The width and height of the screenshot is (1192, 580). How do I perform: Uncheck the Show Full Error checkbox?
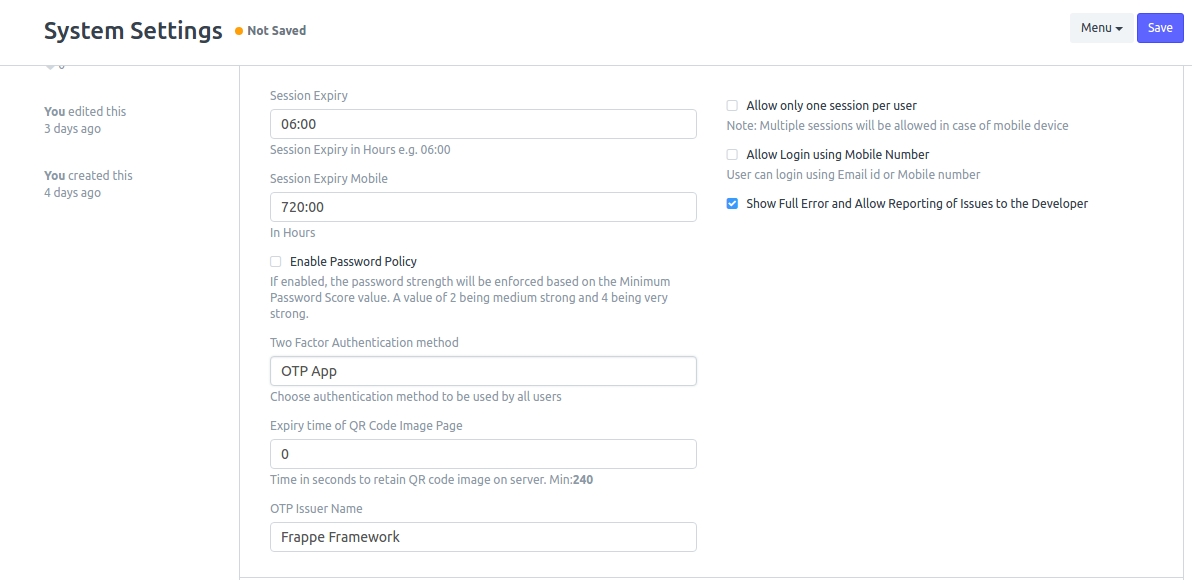coord(732,204)
